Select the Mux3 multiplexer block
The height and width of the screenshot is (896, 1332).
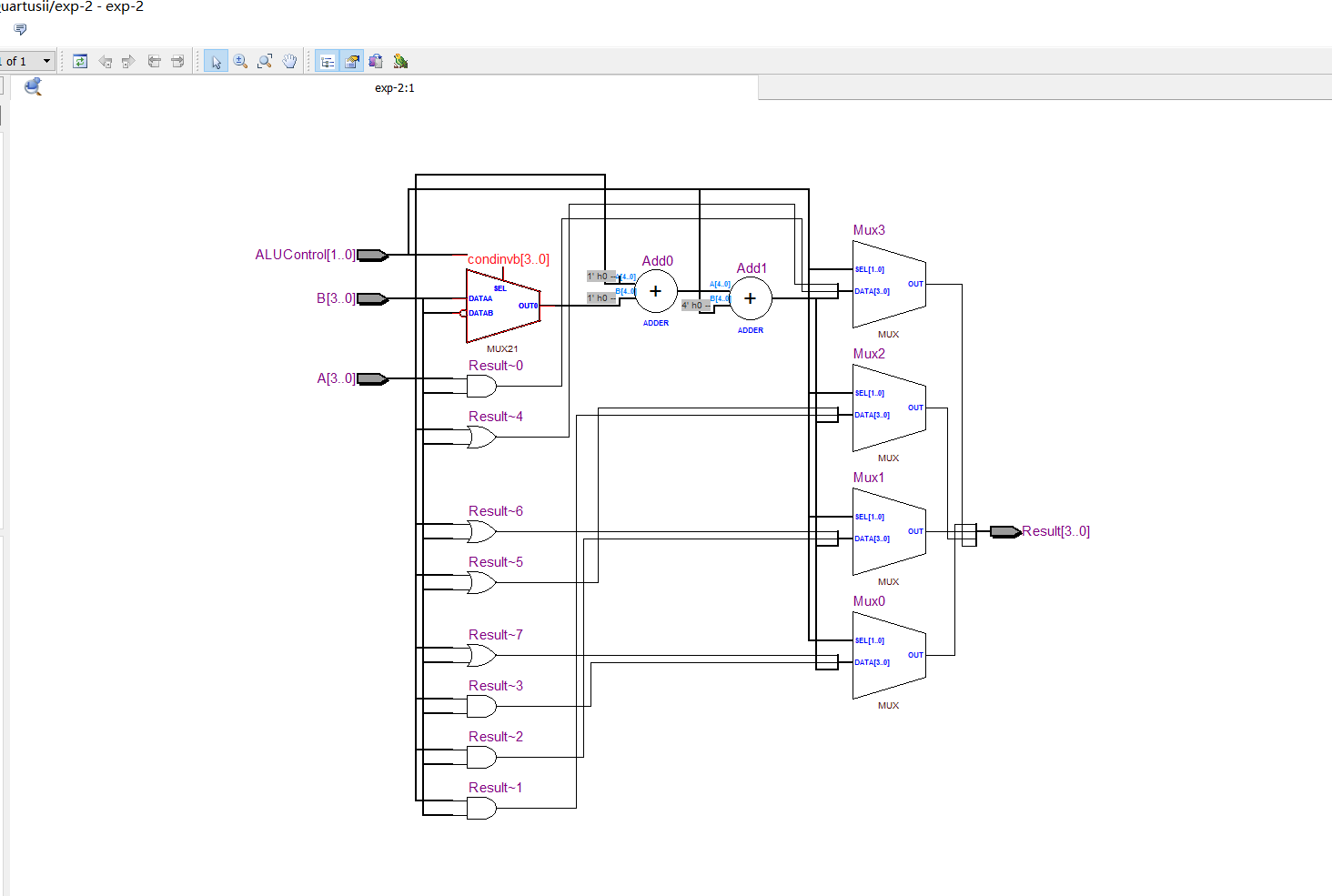click(889, 285)
